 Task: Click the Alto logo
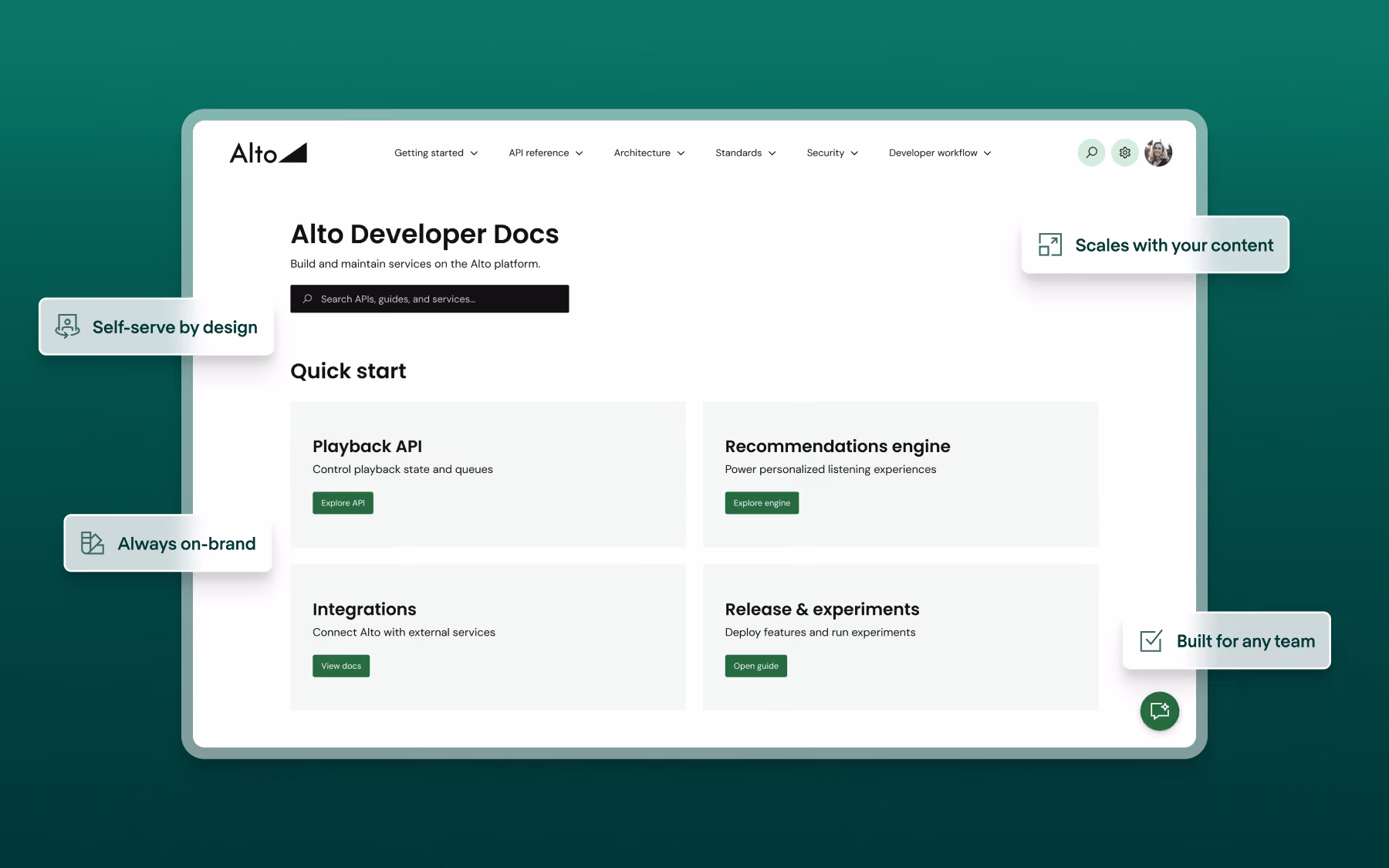[269, 153]
